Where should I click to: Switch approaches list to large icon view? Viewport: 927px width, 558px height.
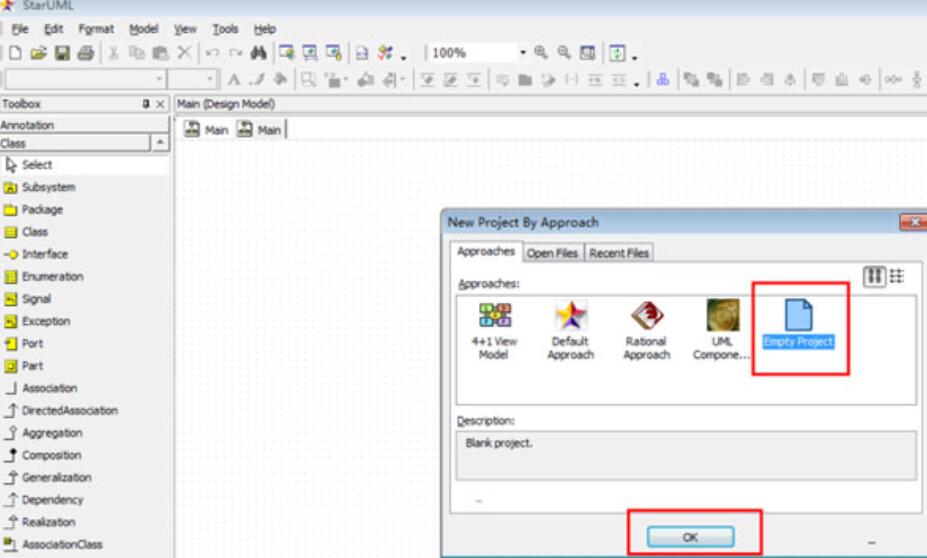(x=874, y=276)
